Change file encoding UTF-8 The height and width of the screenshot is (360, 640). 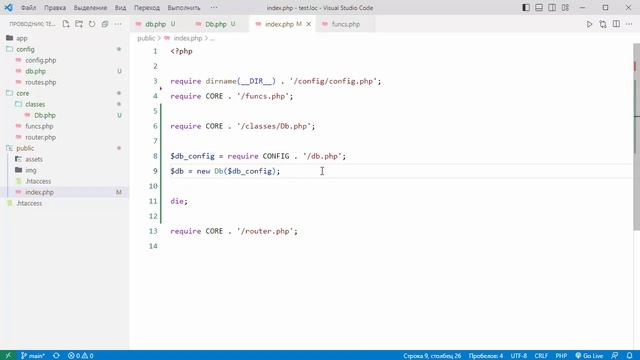[519, 356]
